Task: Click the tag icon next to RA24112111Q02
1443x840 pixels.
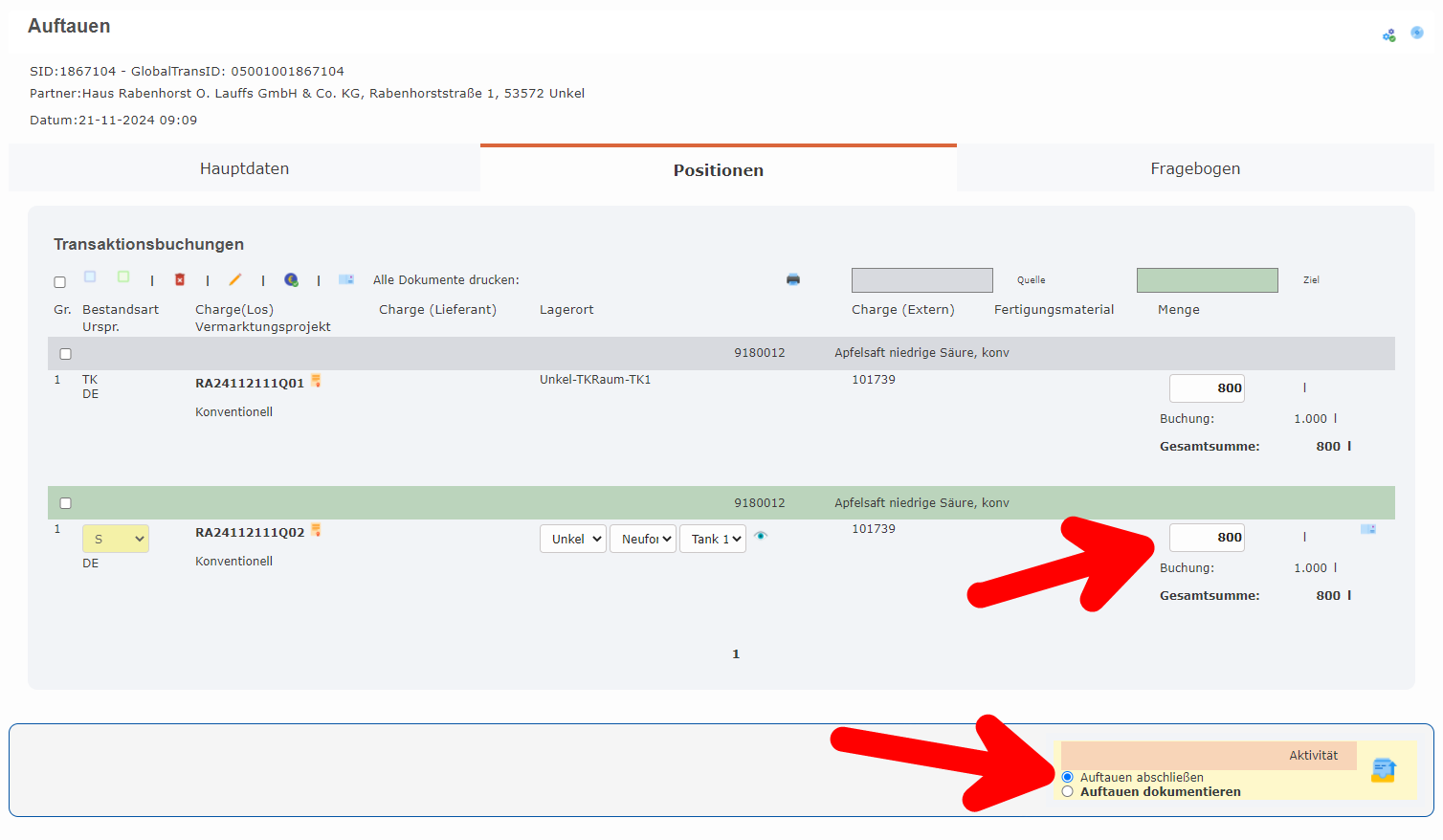Action: tap(316, 531)
